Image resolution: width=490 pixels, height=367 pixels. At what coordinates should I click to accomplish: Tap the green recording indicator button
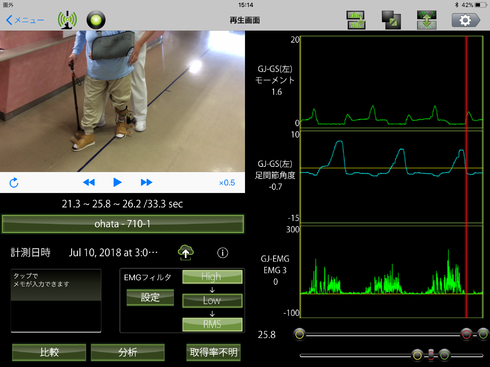[96, 20]
